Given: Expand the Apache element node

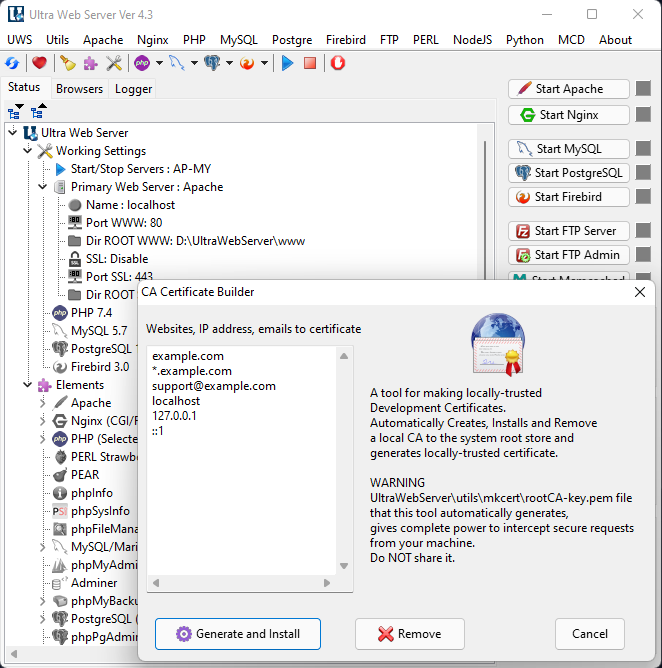Looking at the screenshot, I should (x=43, y=403).
